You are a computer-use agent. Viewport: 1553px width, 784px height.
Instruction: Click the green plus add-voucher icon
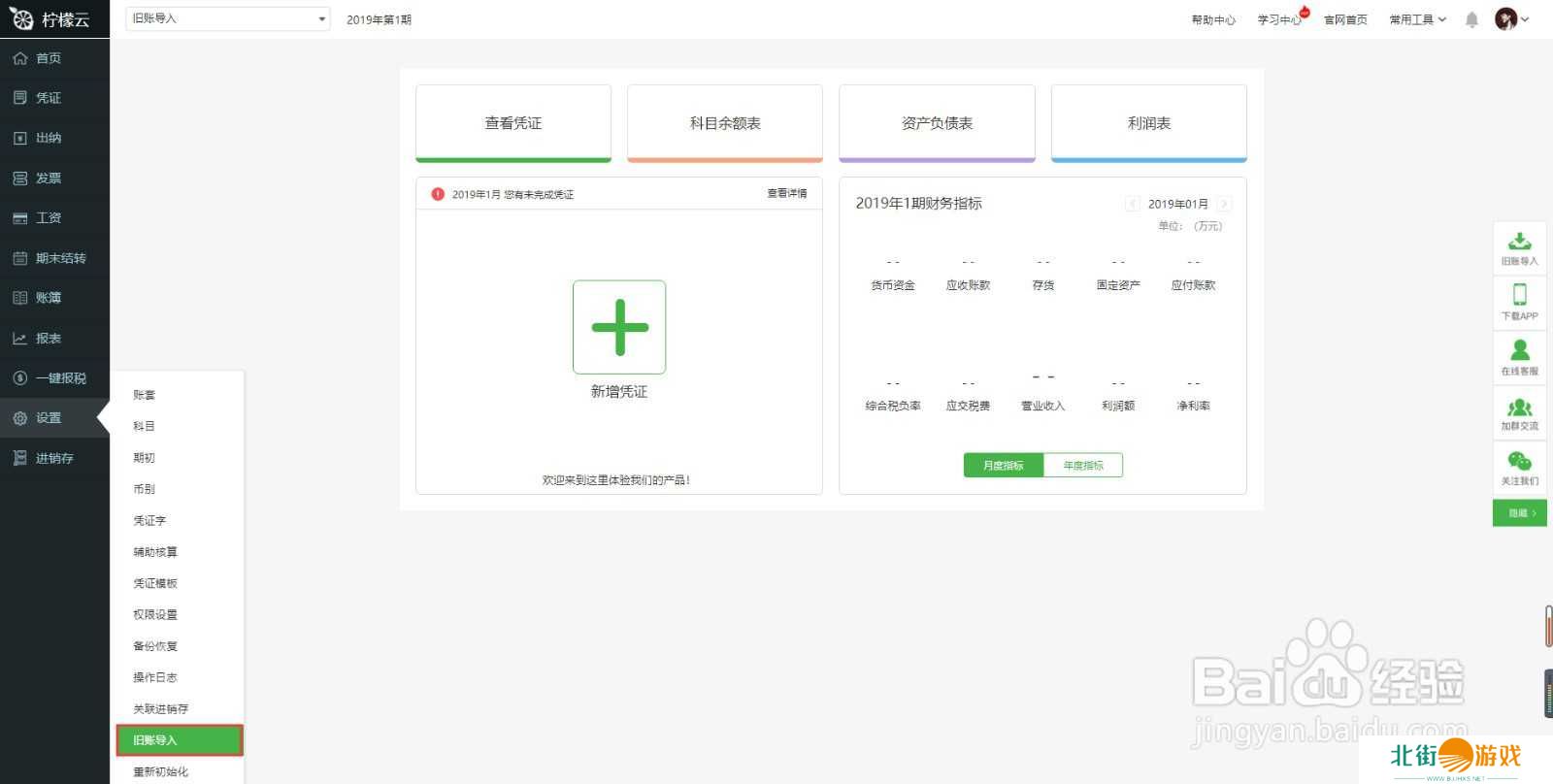pyautogui.click(x=619, y=327)
